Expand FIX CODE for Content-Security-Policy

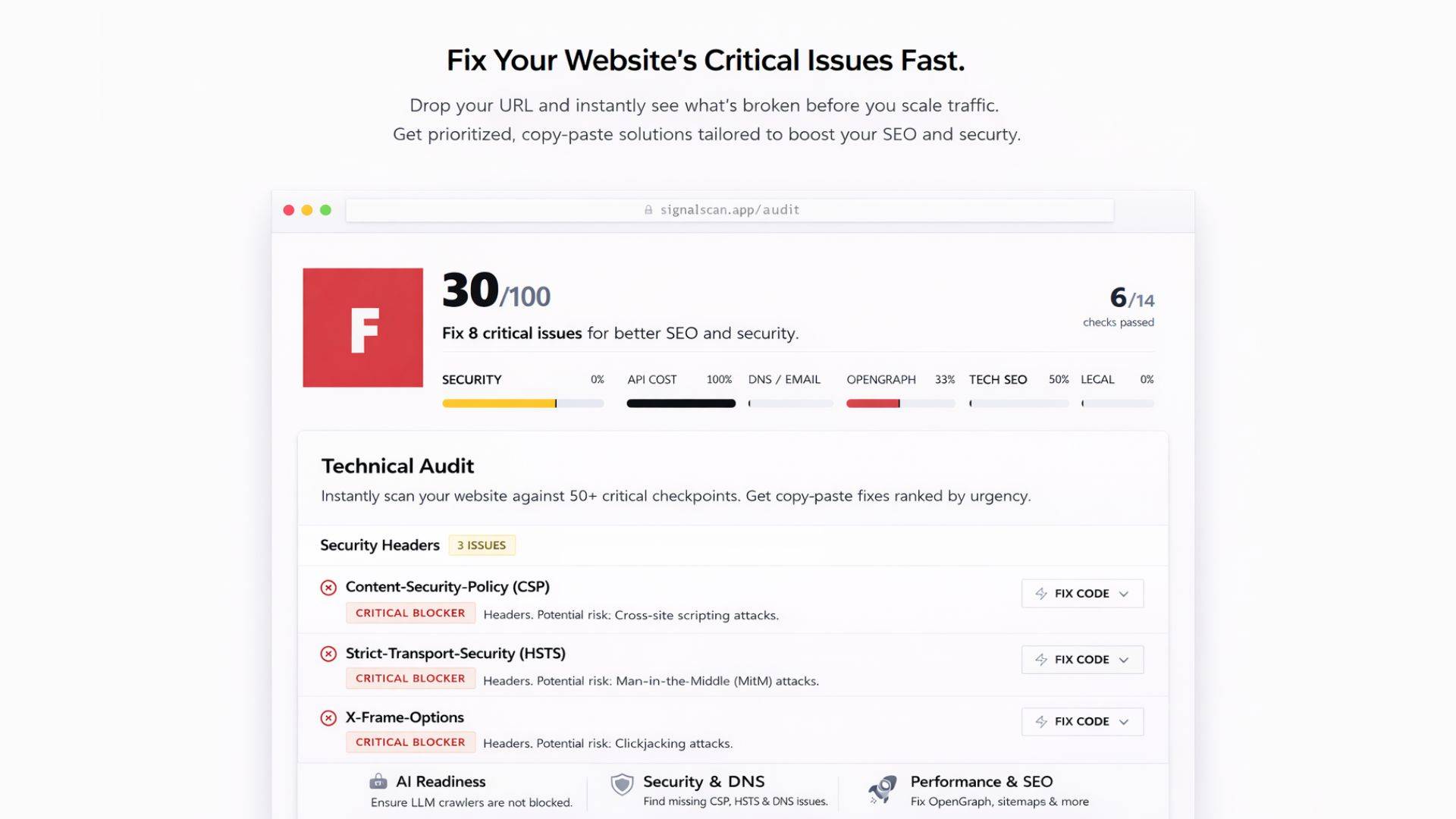[1082, 594]
